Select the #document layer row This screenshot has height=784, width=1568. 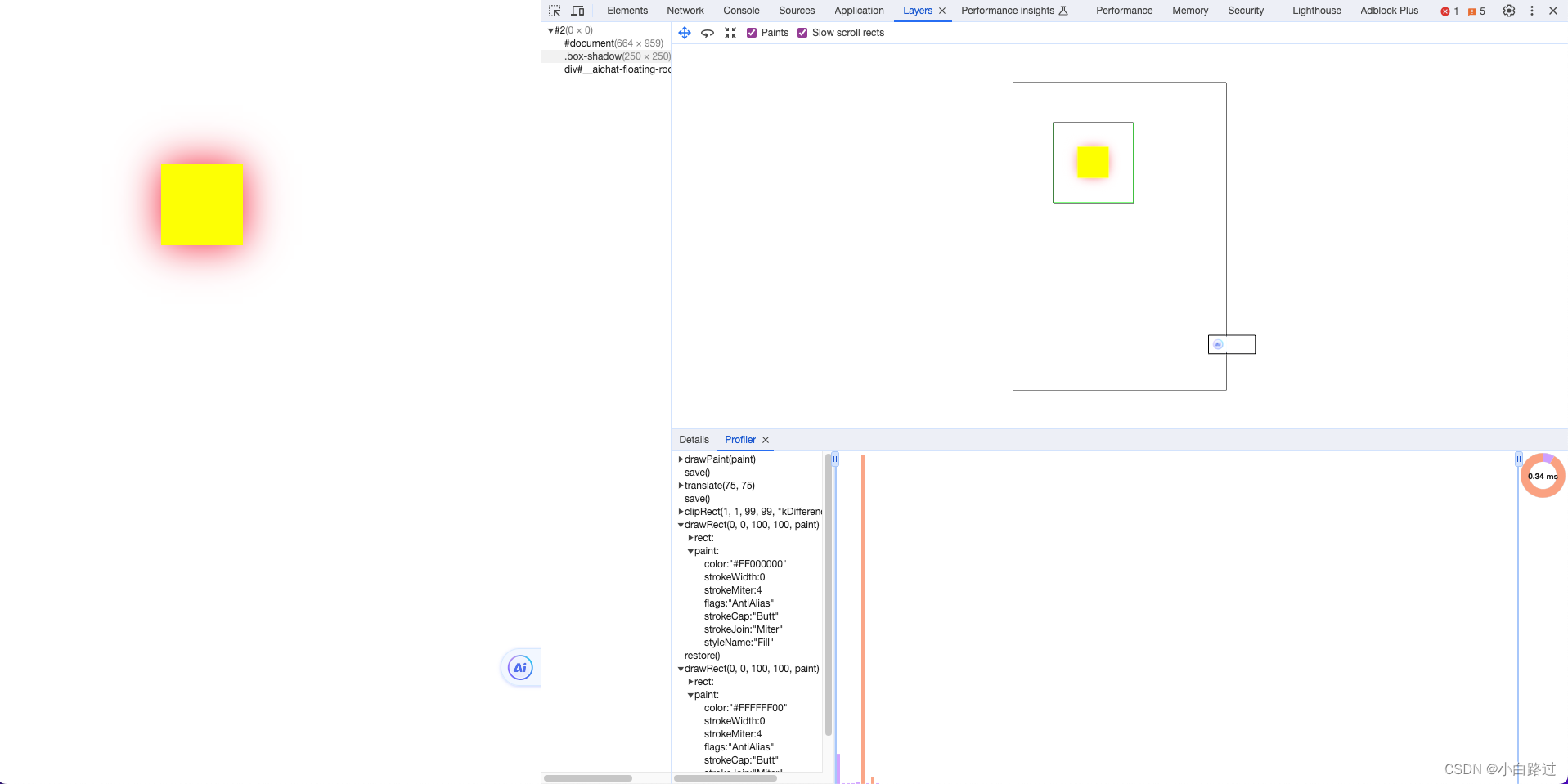coord(606,43)
